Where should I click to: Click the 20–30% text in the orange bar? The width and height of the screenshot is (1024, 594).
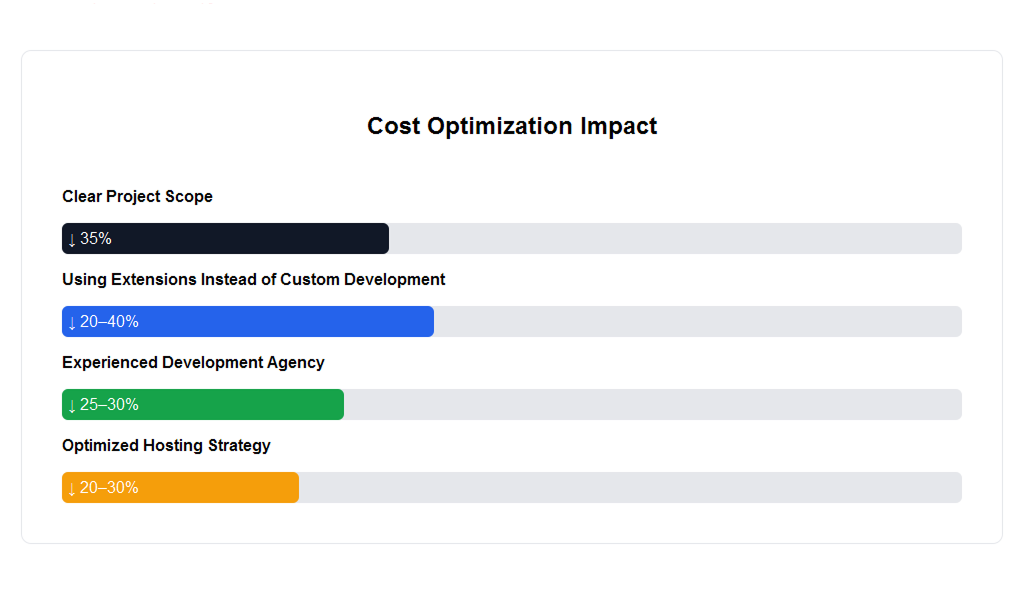[x=109, y=488]
